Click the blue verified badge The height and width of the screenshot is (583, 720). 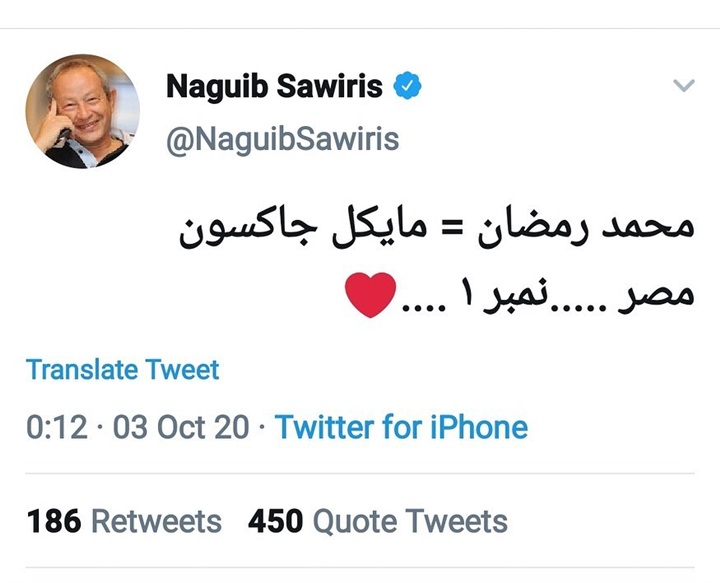(406, 87)
